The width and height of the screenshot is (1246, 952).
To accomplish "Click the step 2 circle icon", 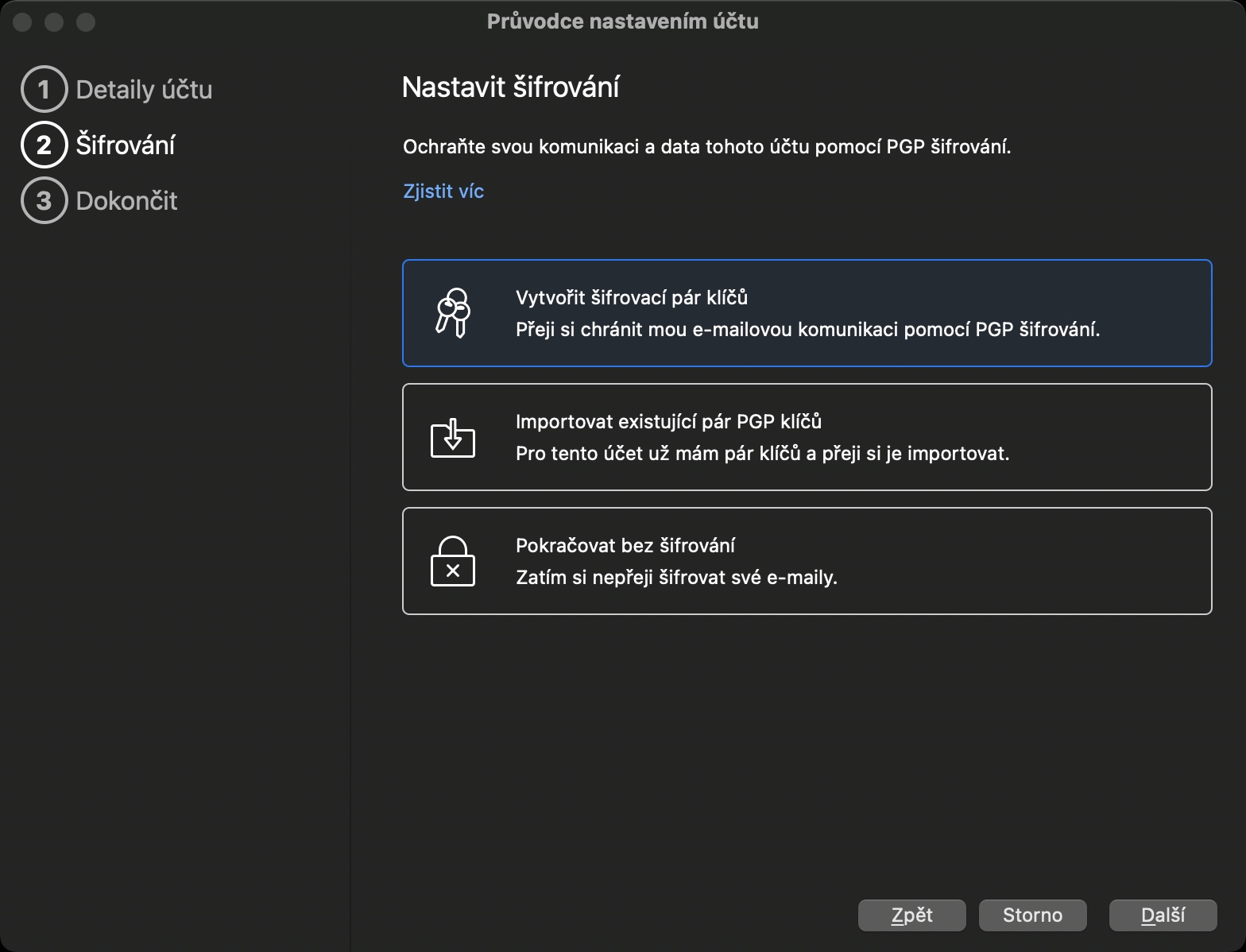I will point(44,145).
